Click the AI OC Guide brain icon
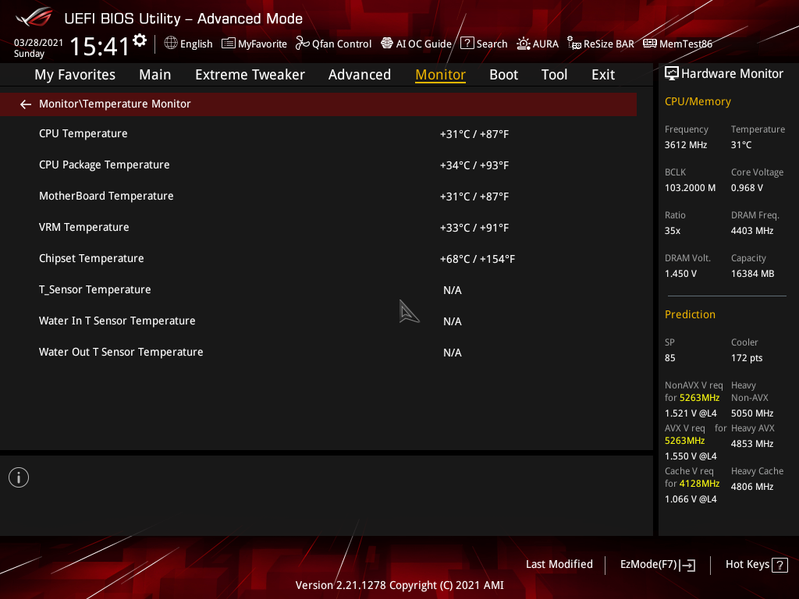The height and width of the screenshot is (599, 799). coord(387,43)
